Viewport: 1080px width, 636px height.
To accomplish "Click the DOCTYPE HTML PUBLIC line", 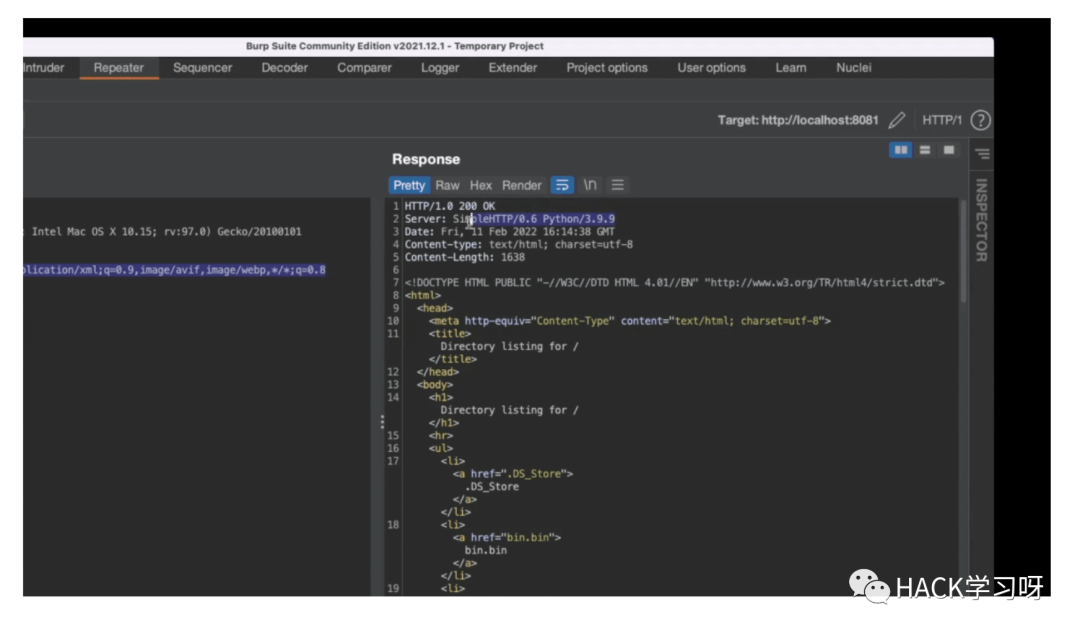I will [674, 283].
